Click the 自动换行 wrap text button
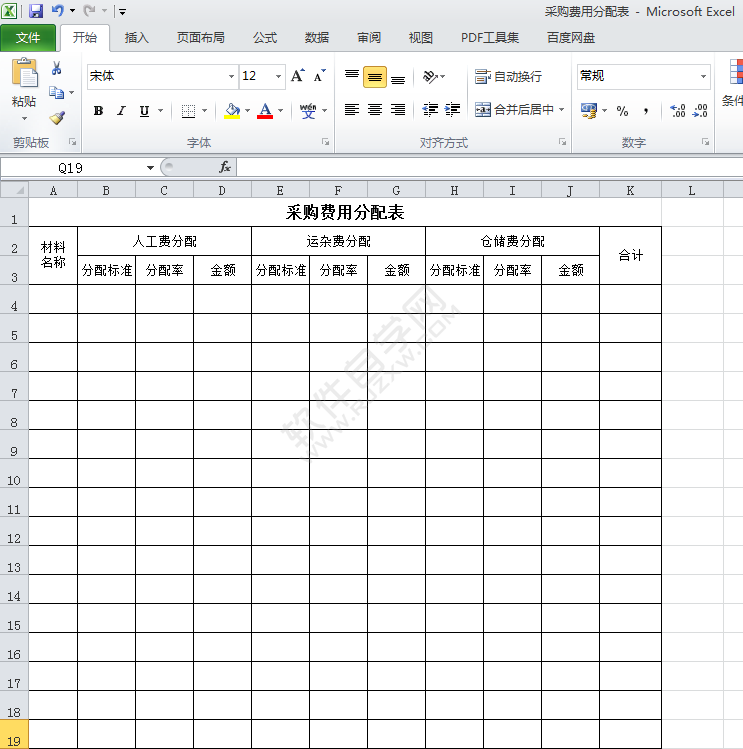 (508, 76)
